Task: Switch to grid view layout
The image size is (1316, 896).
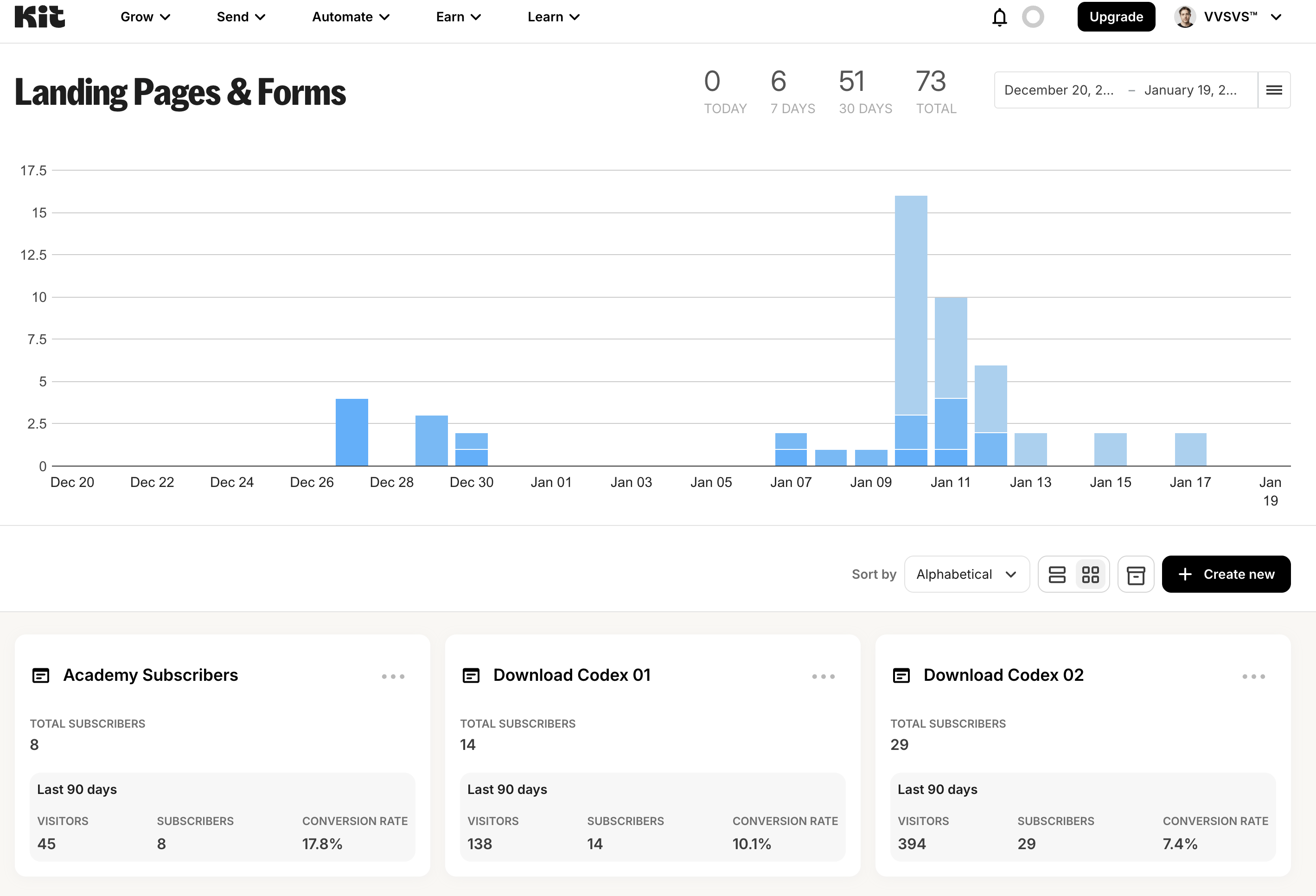Action: [x=1091, y=574]
